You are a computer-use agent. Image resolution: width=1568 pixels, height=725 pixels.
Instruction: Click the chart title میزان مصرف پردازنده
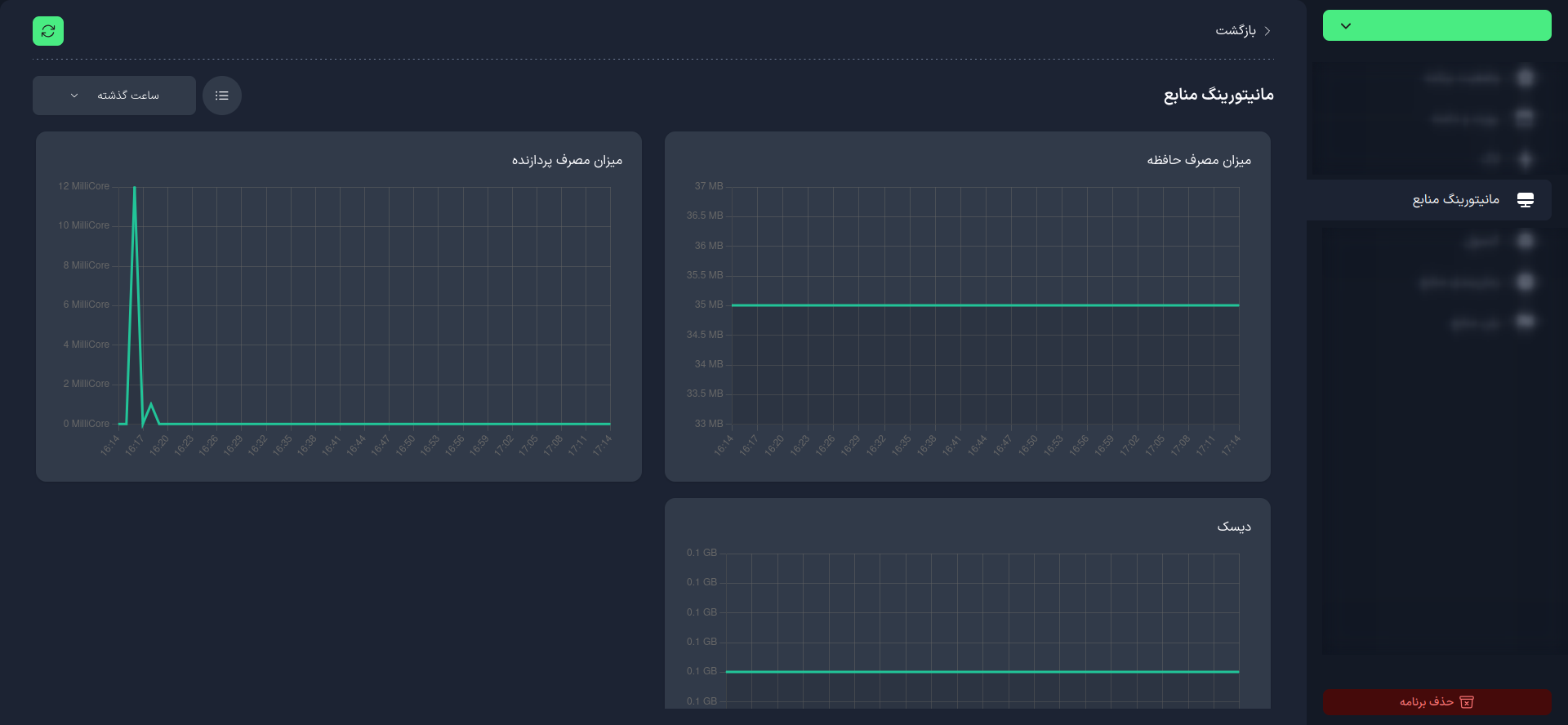click(x=567, y=160)
